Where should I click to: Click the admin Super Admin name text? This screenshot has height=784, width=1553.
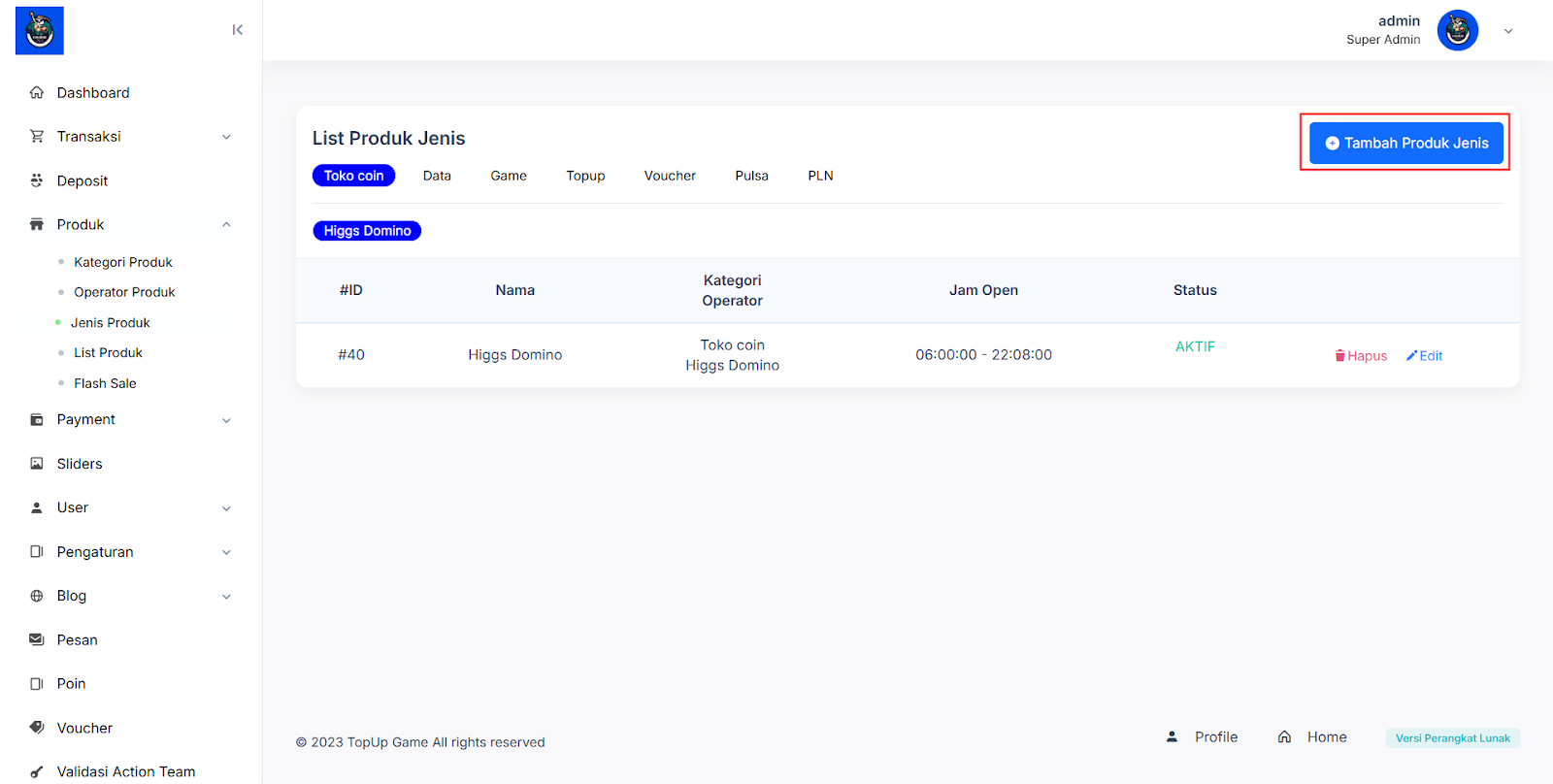point(1383,30)
